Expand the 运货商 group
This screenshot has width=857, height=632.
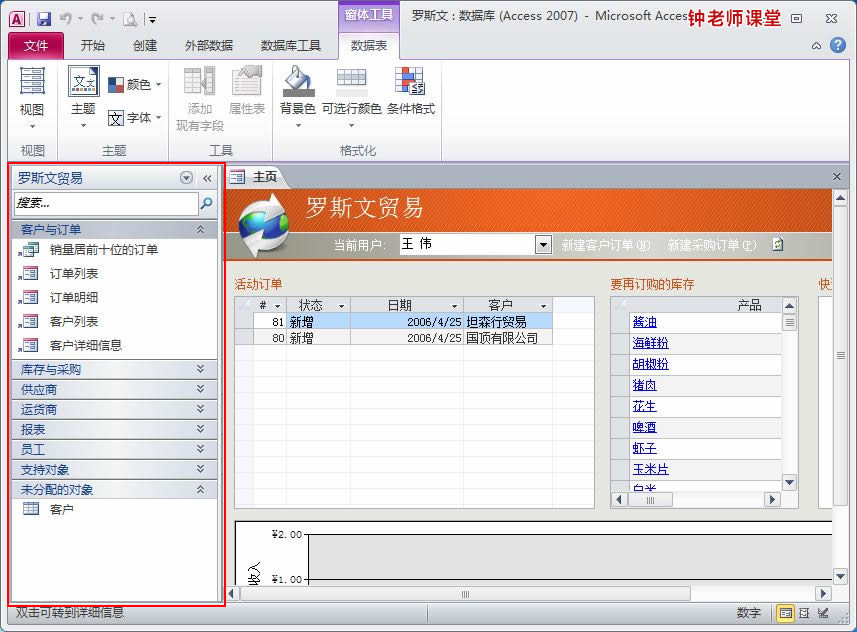pyautogui.click(x=115, y=409)
